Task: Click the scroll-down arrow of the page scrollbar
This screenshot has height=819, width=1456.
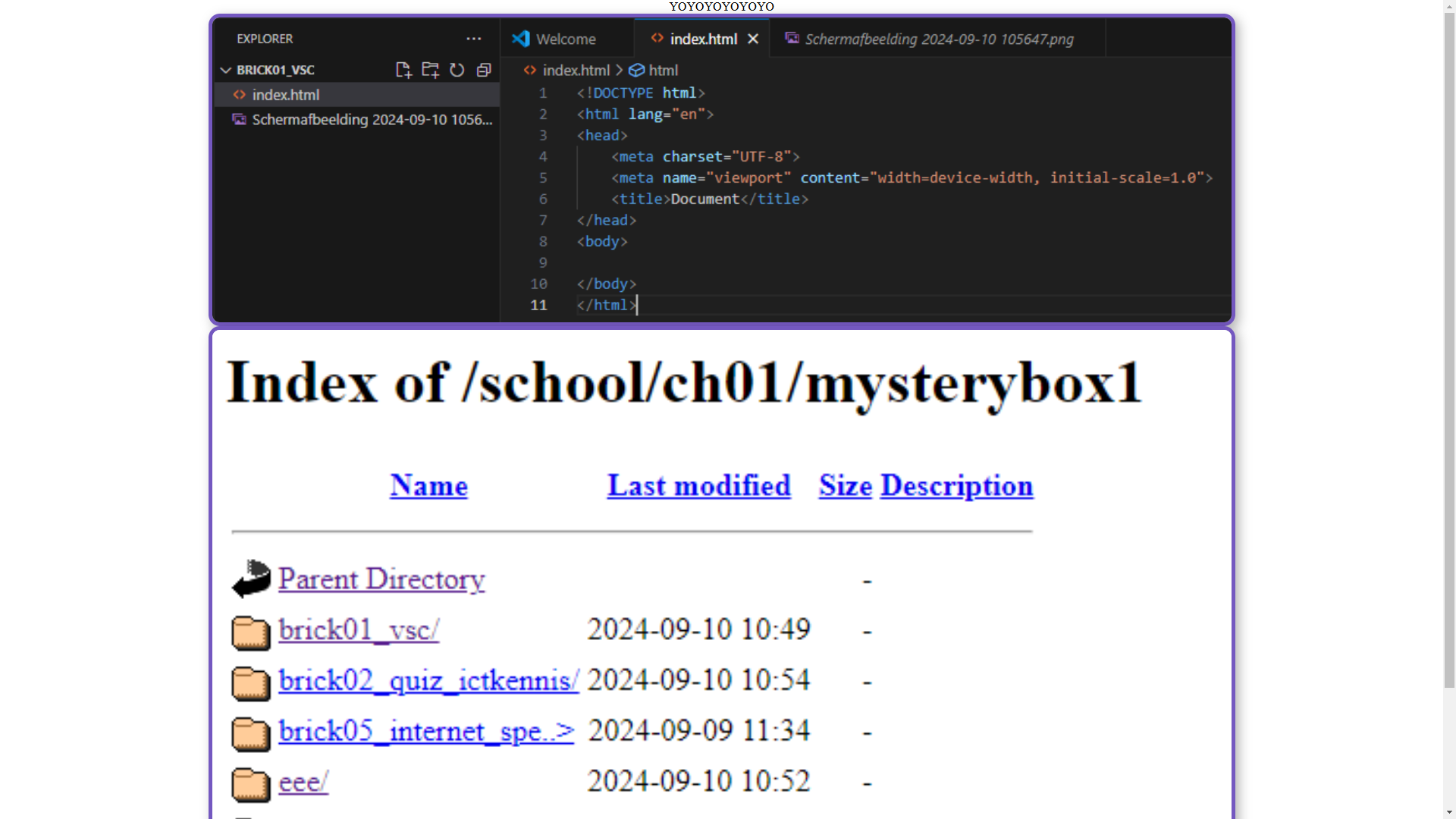Action: coord(1449,812)
